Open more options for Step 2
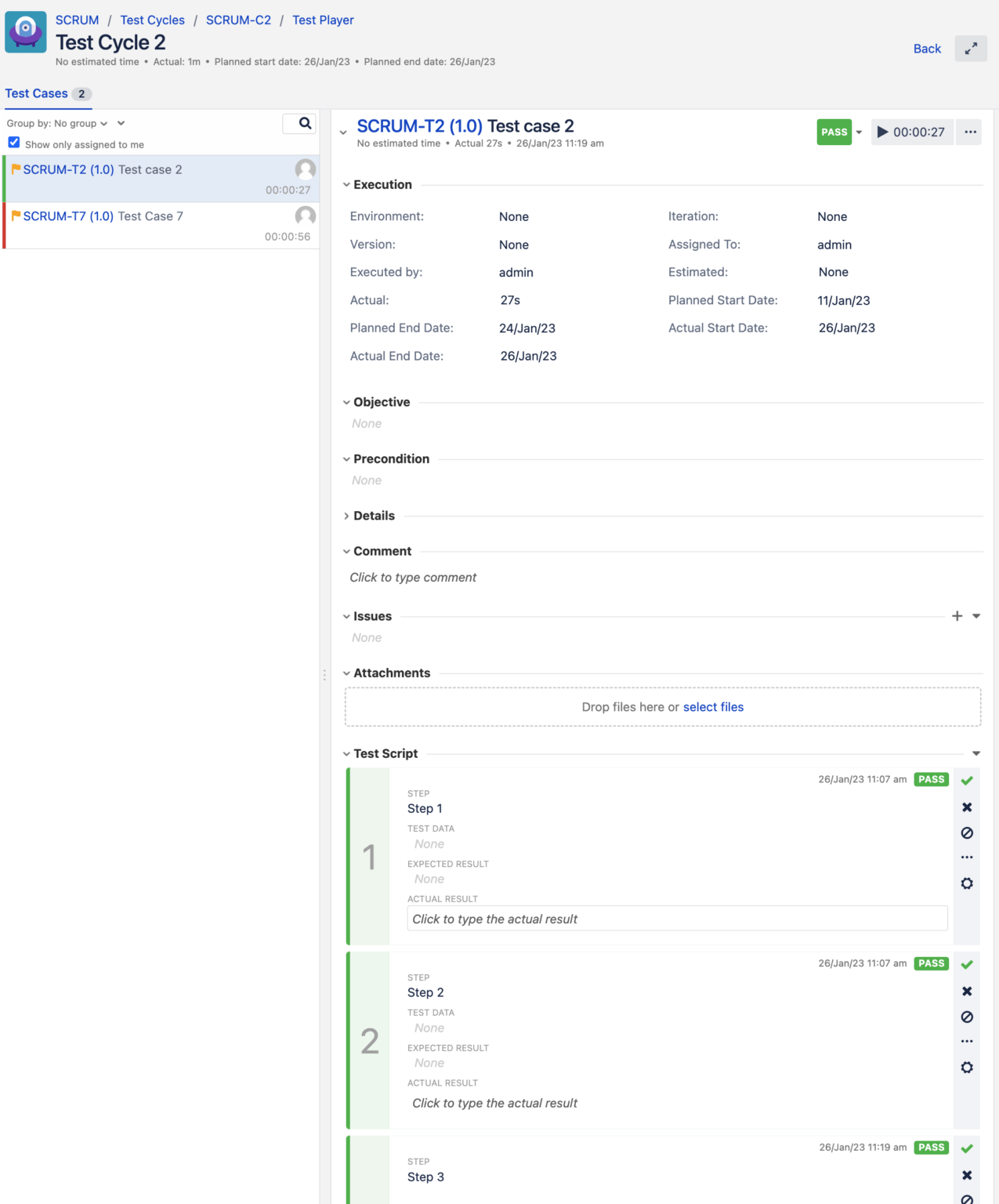 pos(967,1041)
